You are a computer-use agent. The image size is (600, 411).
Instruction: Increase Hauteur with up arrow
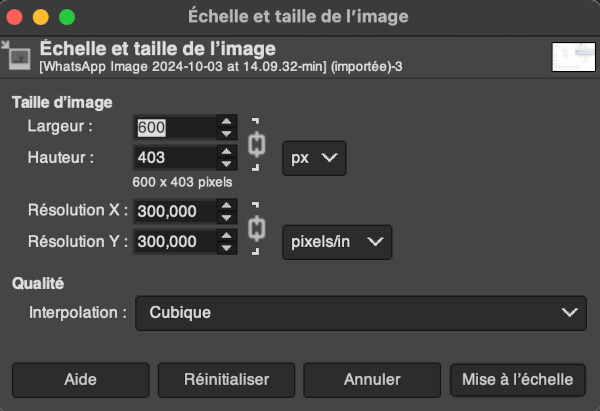tap(226, 152)
